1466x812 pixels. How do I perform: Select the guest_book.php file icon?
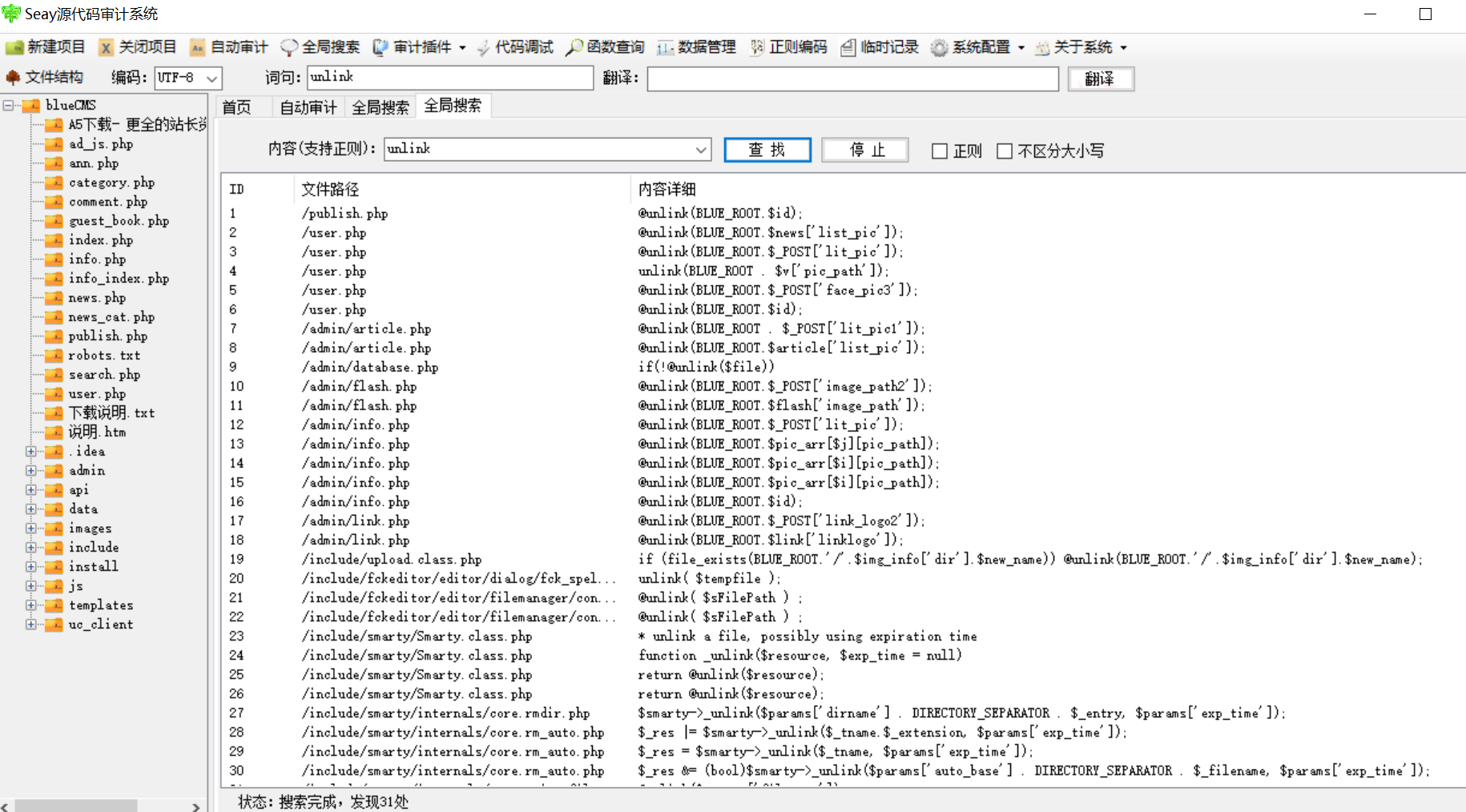point(54,221)
